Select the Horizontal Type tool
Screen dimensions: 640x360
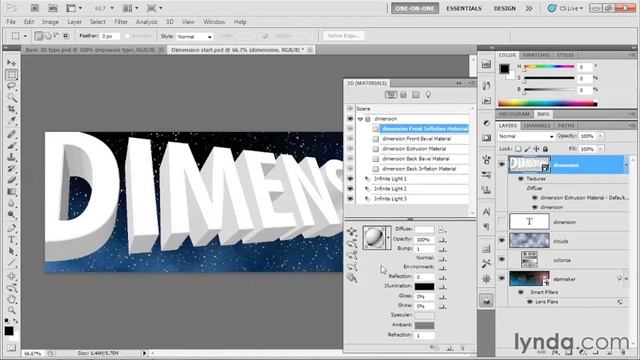(11, 240)
